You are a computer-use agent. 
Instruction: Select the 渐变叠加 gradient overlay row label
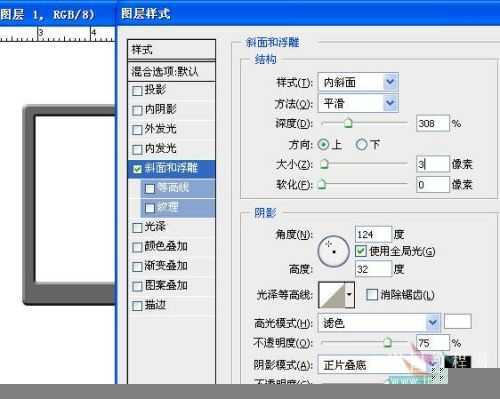coord(166,266)
